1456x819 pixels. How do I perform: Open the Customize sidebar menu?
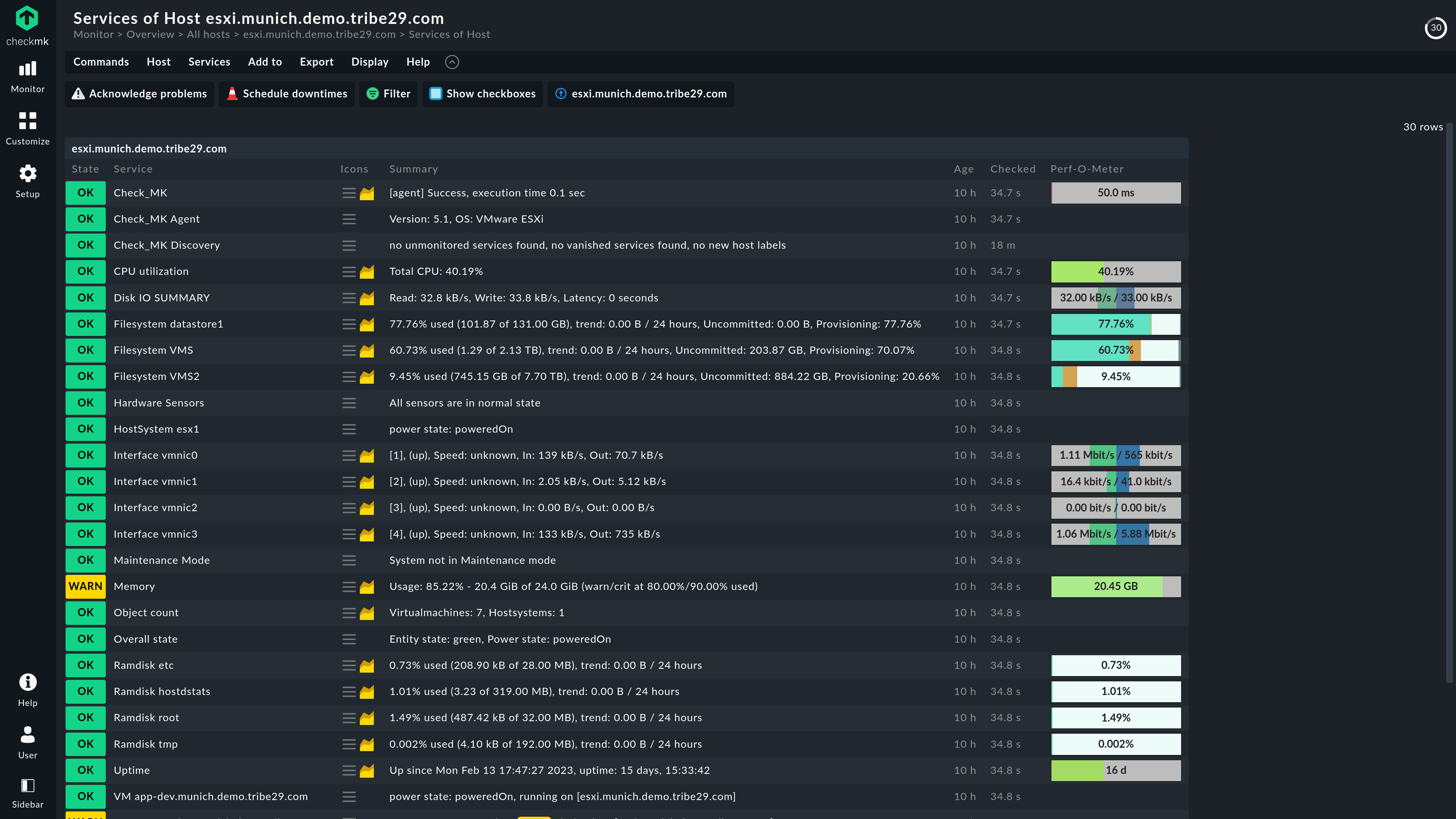(x=27, y=129)
